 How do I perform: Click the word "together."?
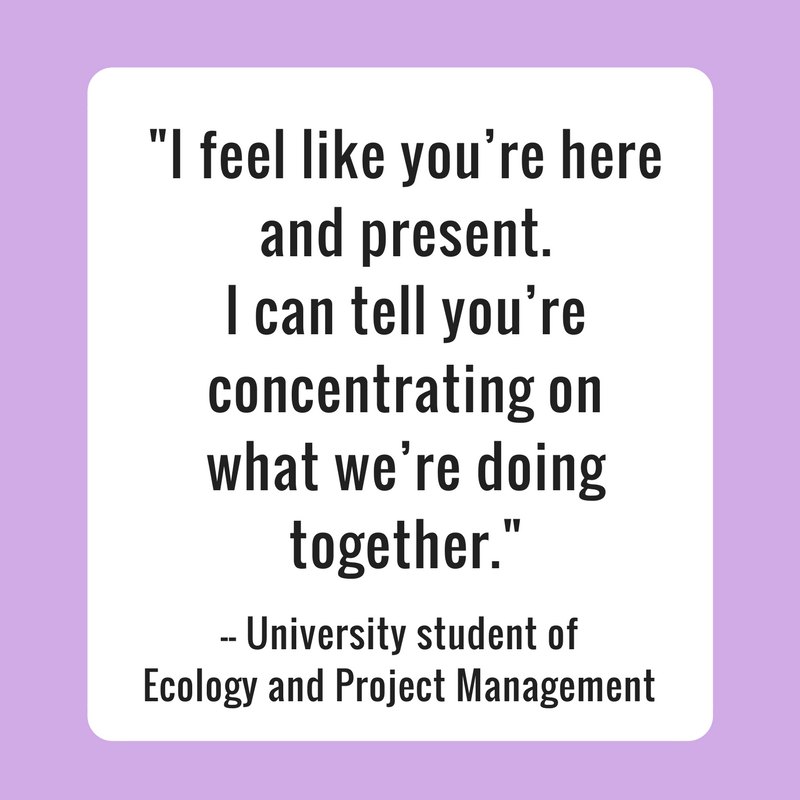396,547
